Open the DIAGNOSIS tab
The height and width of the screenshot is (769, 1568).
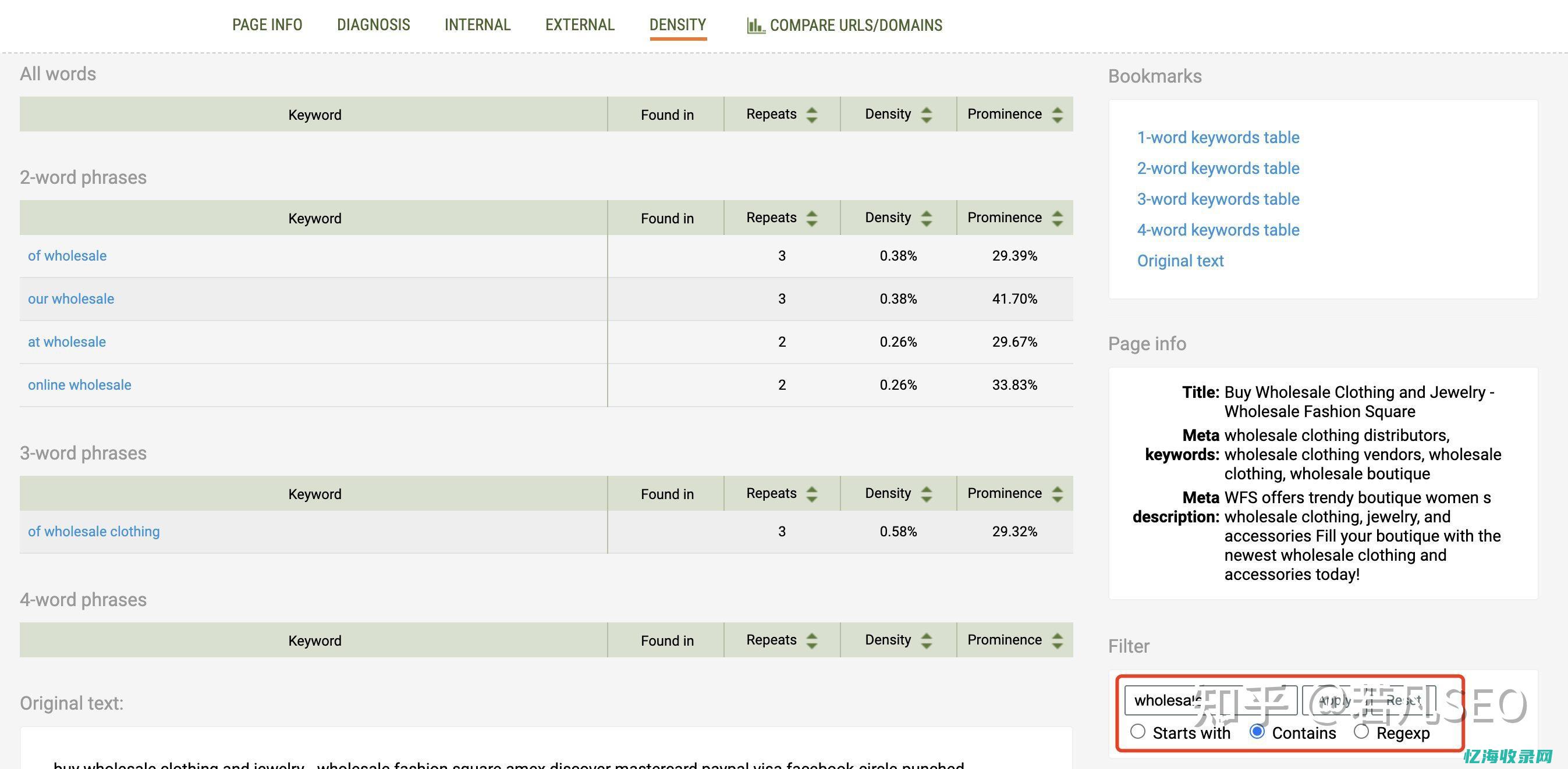pyautogui.click(x=373, y=25)
